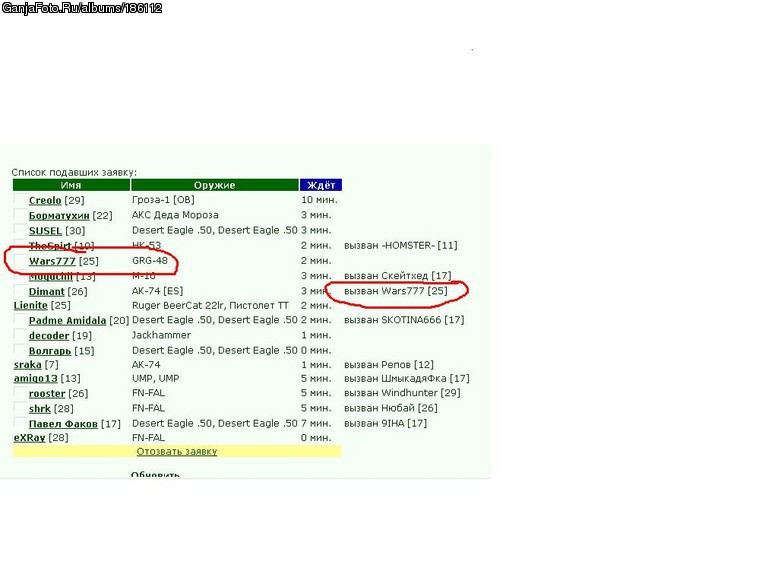Open the shrk player link
The width and height of the screenshot is (778, 584).
pos(40,409)
